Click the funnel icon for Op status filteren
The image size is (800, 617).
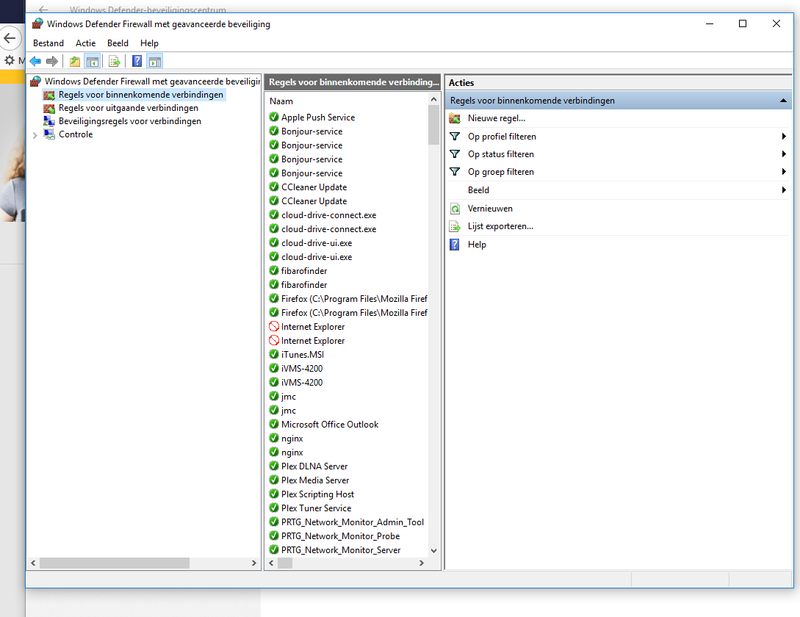[455, 154]
